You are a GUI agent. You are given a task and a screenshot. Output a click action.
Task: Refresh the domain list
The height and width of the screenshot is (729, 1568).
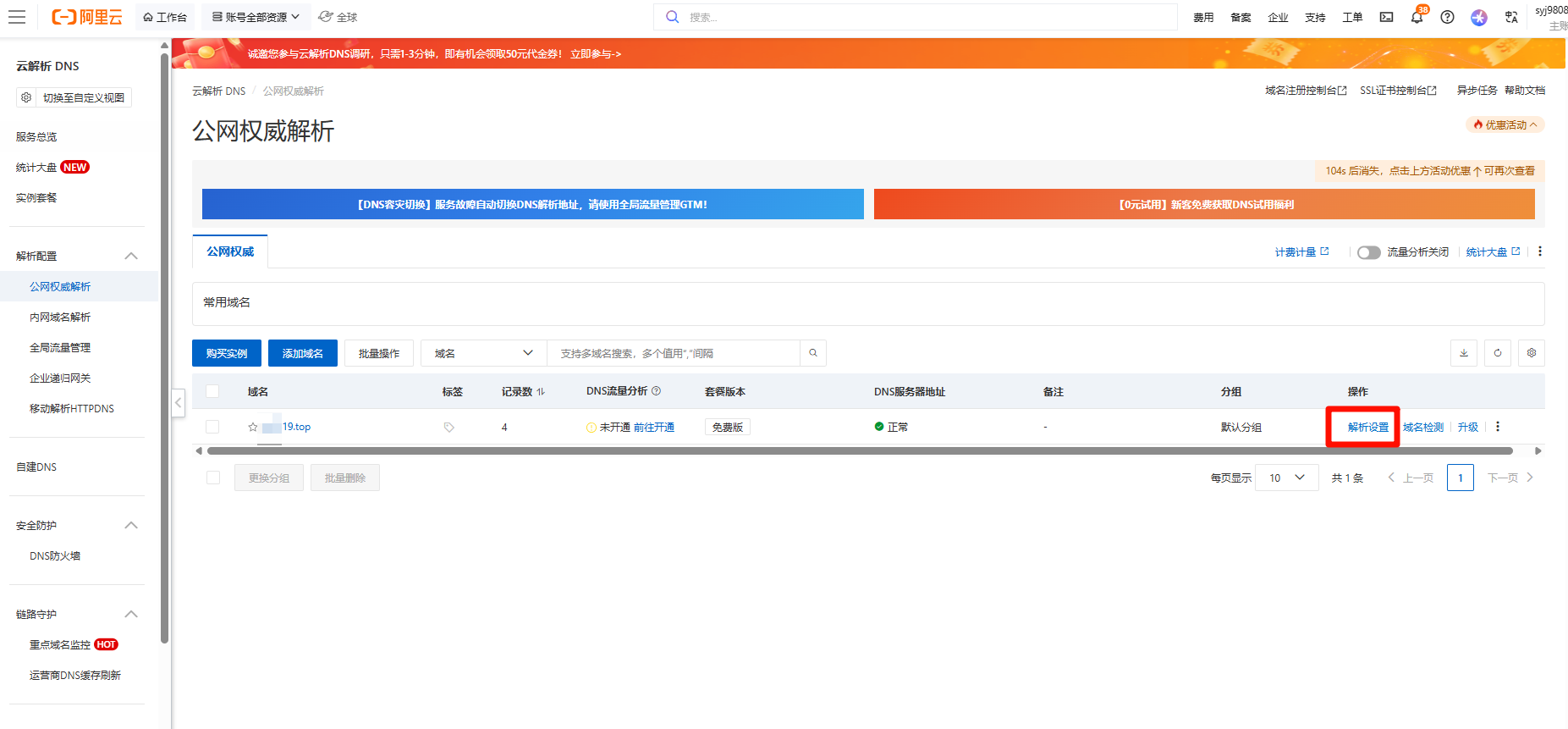[x=1498, y=353]
